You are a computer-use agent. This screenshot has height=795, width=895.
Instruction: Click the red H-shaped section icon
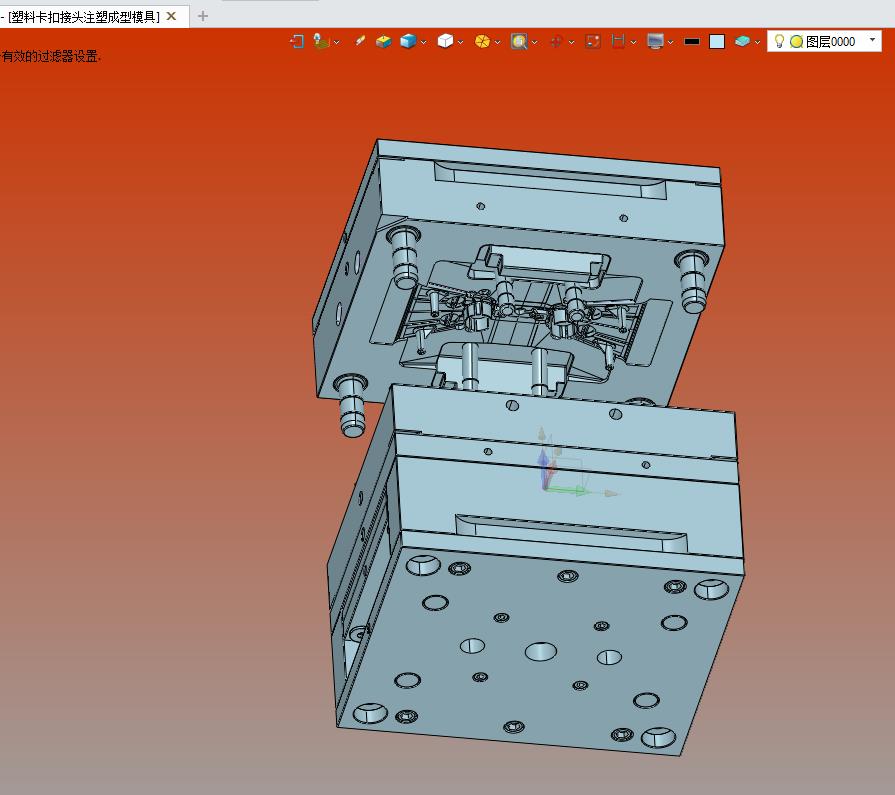[x=618, y=41]
